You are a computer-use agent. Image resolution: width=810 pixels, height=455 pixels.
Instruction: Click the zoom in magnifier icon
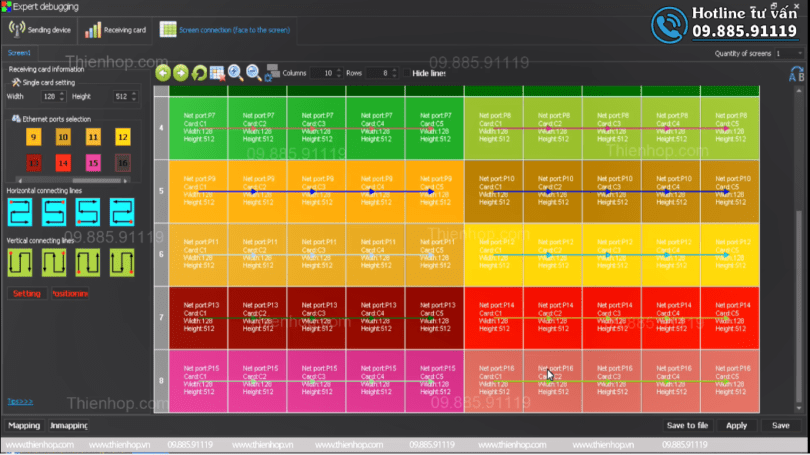tap(235, 72)
